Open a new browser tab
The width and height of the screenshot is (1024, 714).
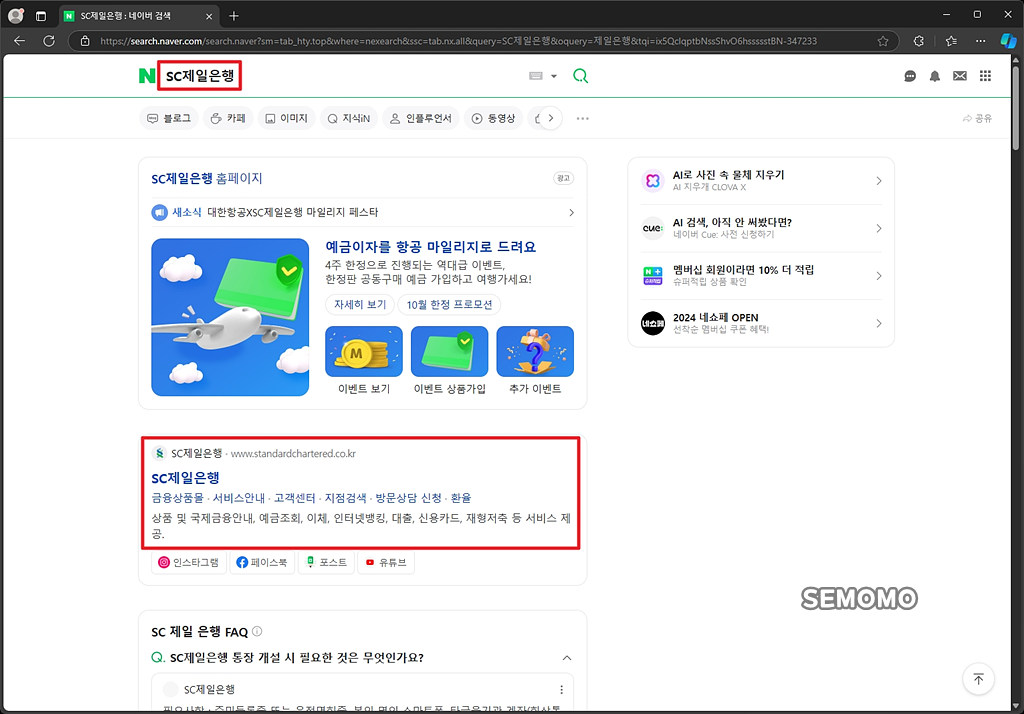click(x=234, y=16)
